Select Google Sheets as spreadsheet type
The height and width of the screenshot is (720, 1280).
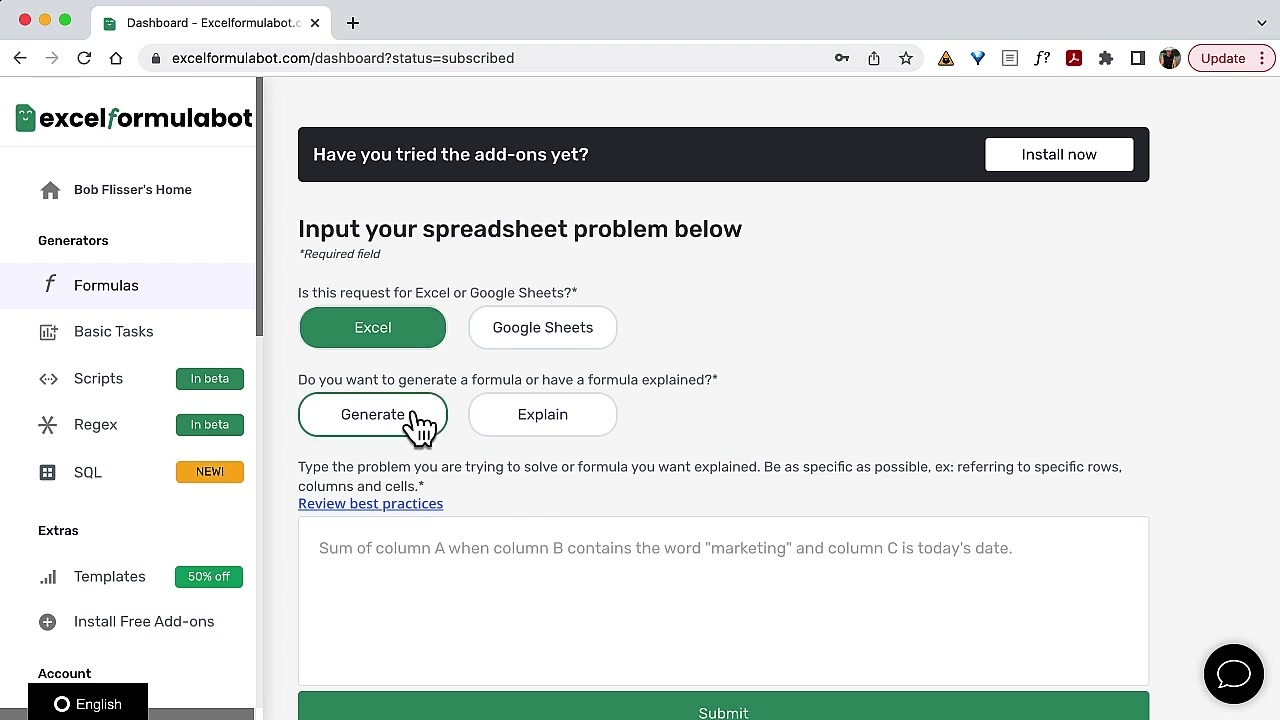[543, 328]
